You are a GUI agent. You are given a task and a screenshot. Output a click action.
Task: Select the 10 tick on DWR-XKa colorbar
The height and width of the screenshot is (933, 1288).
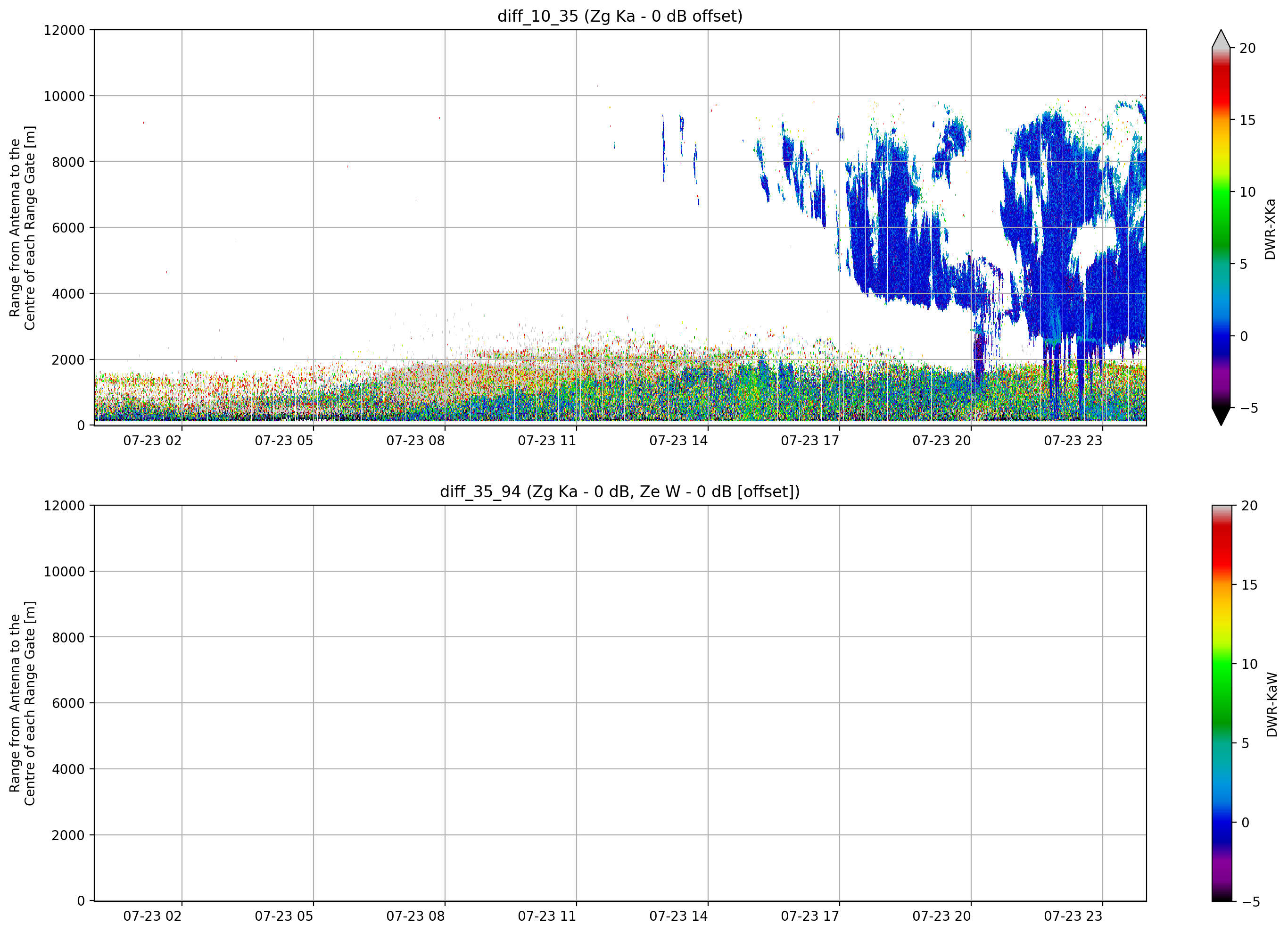click(1247, 192)
